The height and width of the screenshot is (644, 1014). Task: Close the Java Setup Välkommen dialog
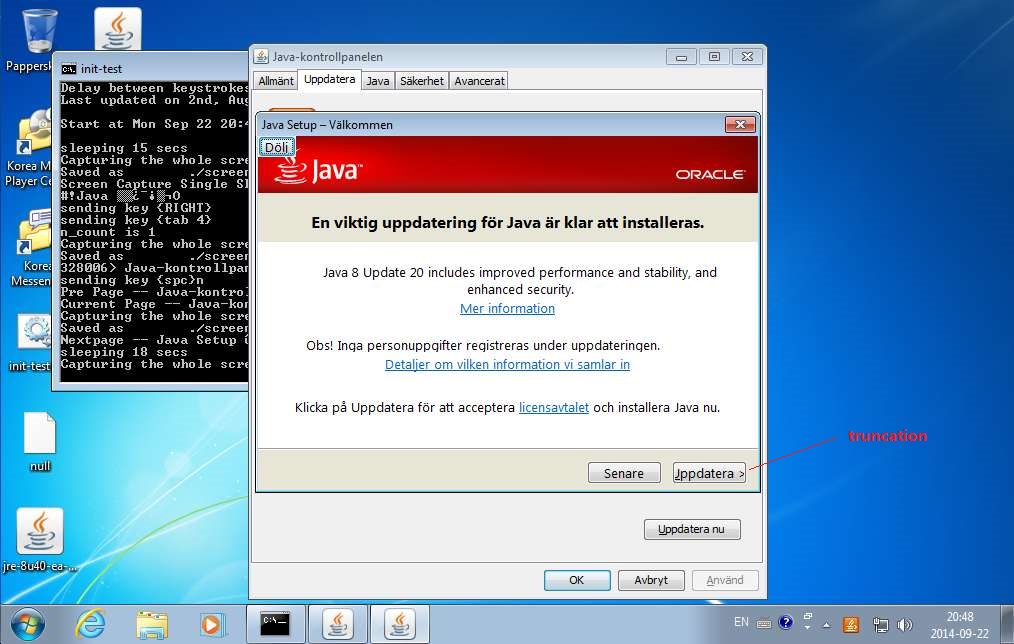click(740, 125)
